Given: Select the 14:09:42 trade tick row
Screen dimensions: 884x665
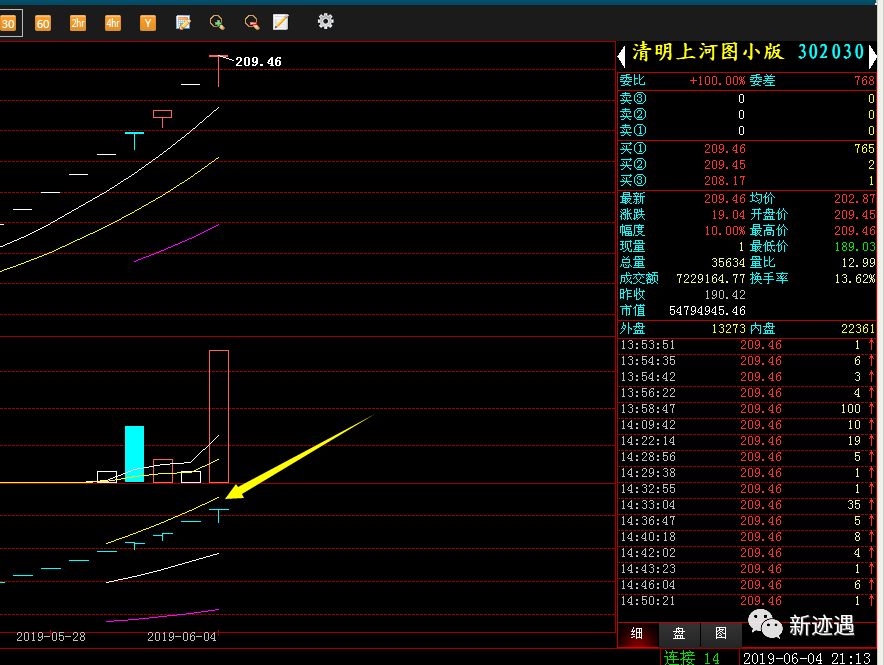Looking at the screenshot, I should tap(747, 425).
